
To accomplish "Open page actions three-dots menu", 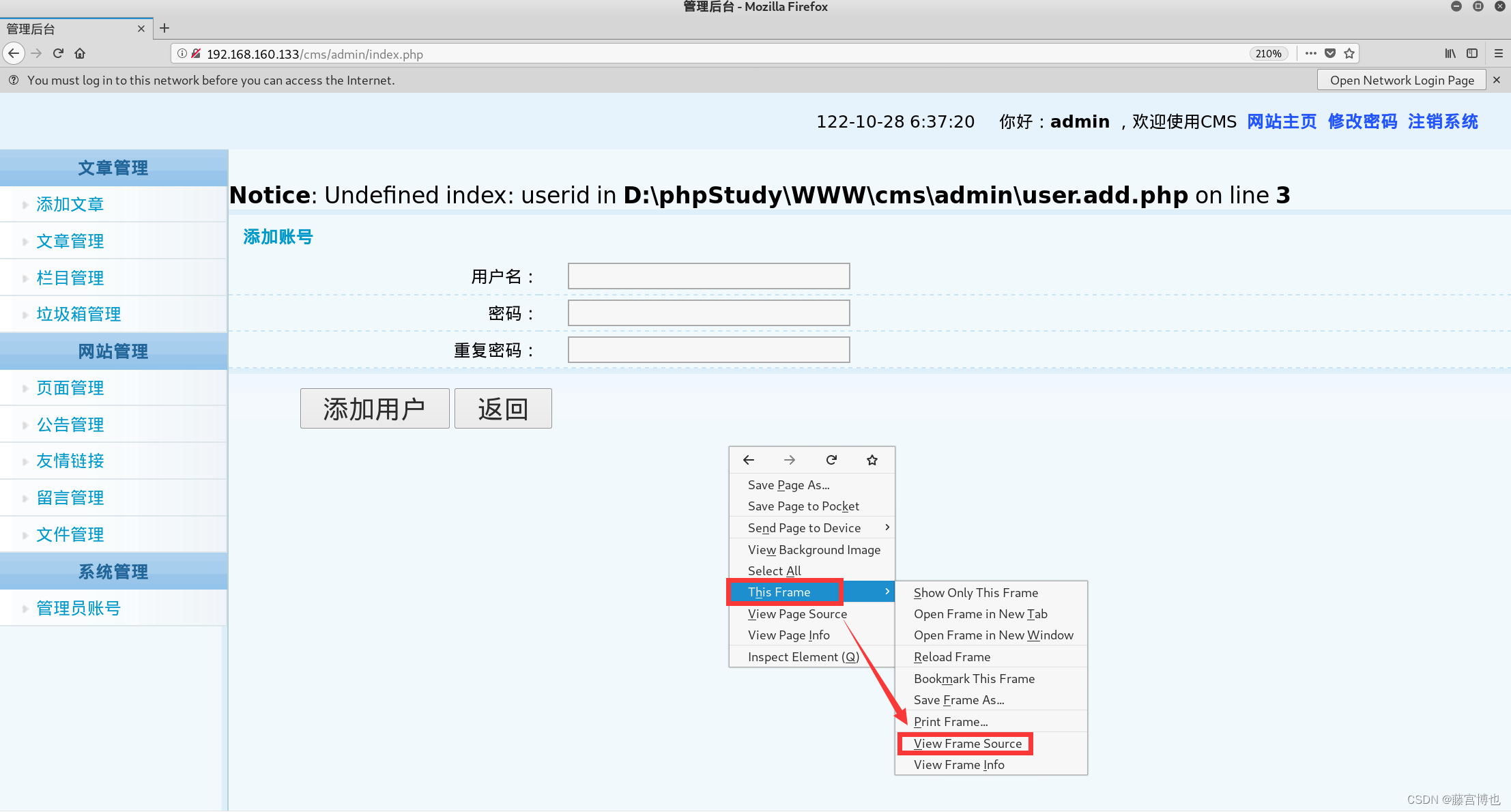I will (x=1310, y=53).
